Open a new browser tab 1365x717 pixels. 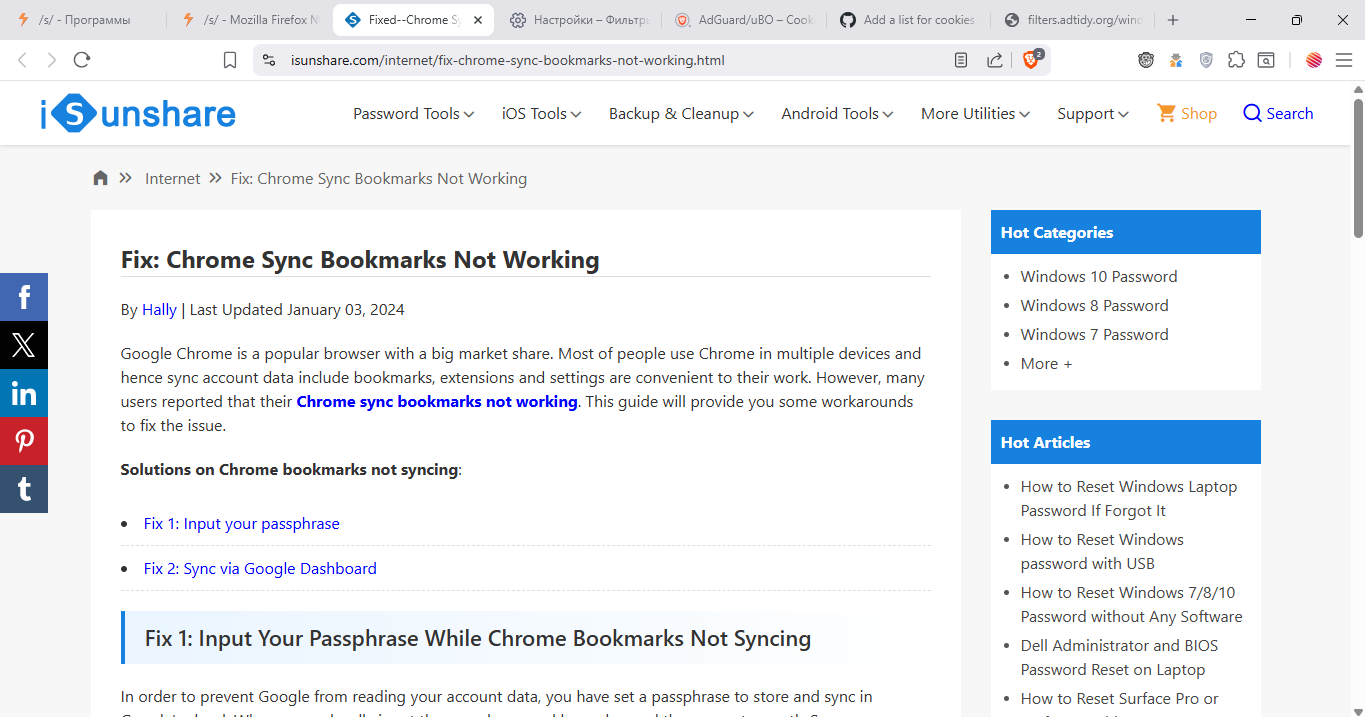click(1173, 20)
